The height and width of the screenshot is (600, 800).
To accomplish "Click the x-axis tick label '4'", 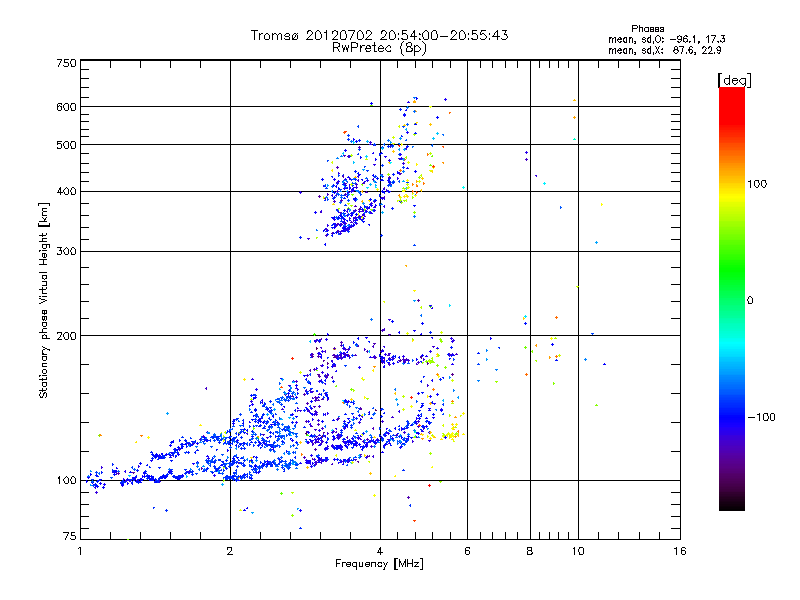I will 380,551.
